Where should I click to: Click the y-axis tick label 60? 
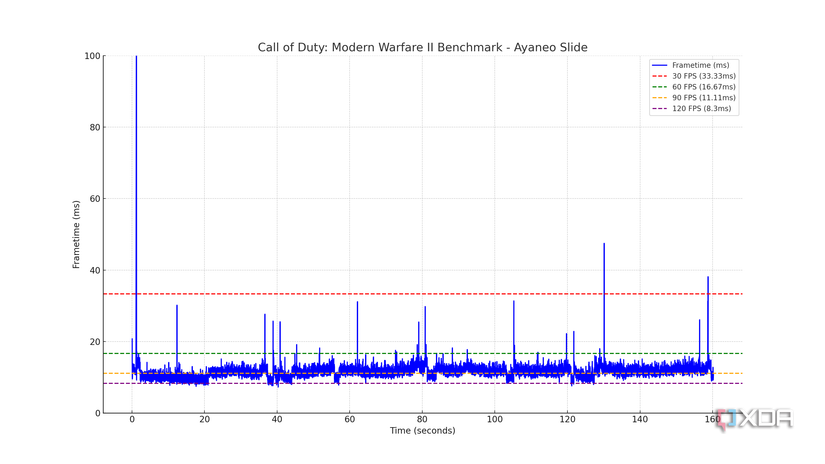[x=95, y=199]
